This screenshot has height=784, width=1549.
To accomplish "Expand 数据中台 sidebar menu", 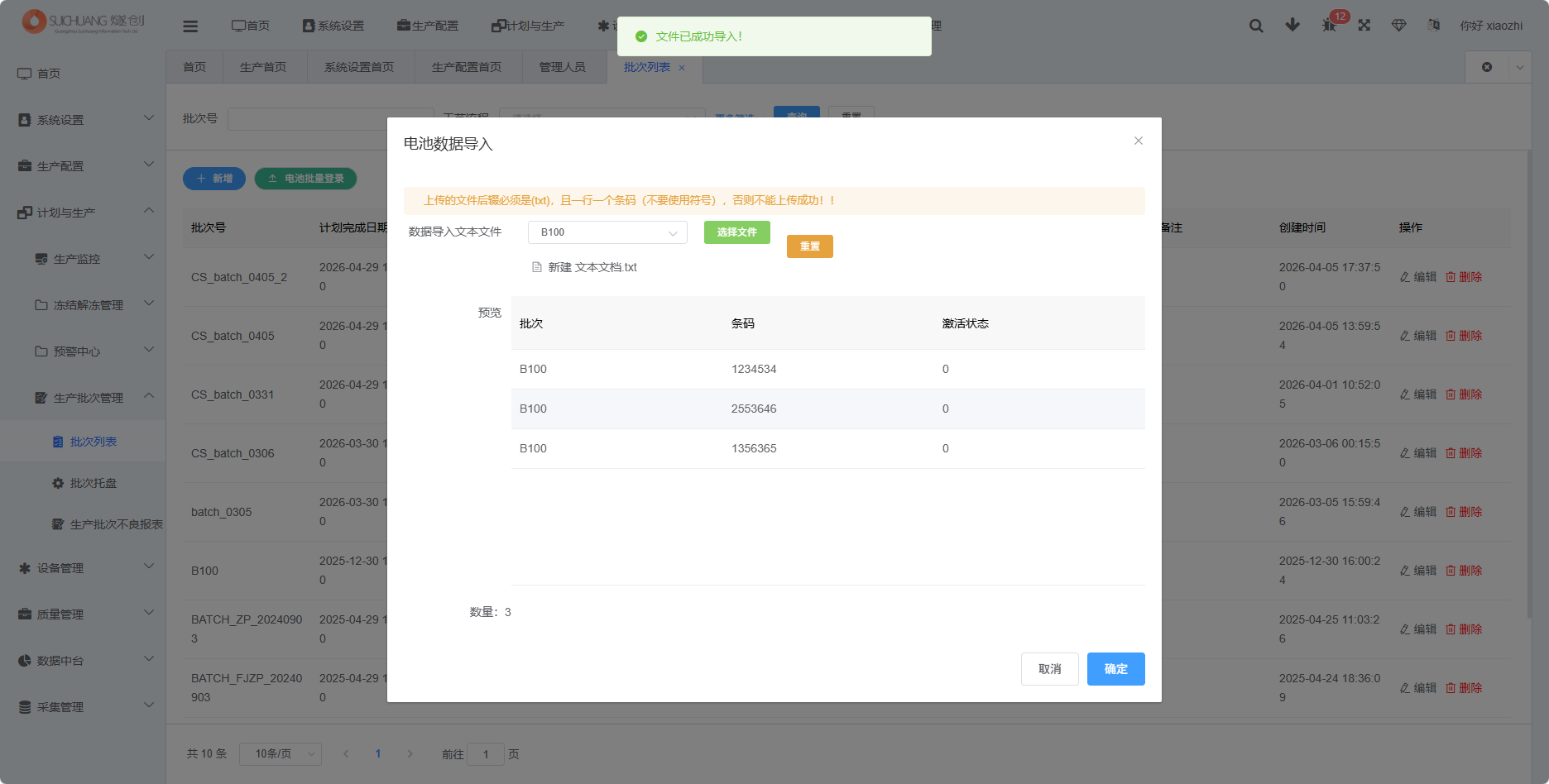I will coord(83,661).
